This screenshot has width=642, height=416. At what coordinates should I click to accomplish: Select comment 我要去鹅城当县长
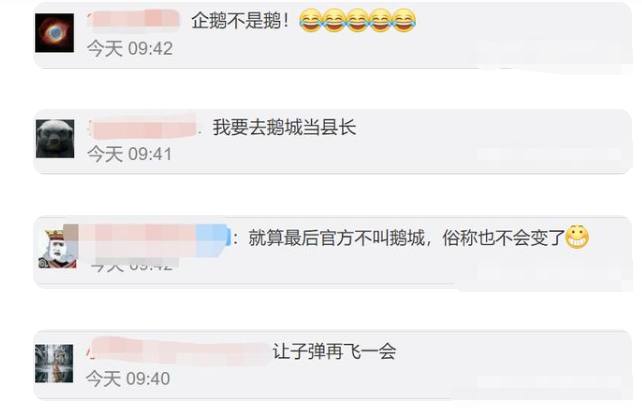(284, 128)
